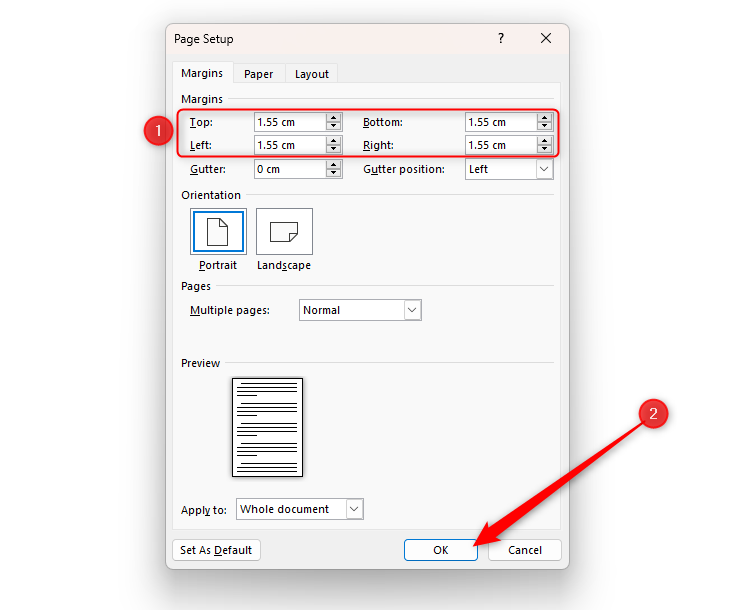
Task: Click the Cancel button
Action: point(525,550)
